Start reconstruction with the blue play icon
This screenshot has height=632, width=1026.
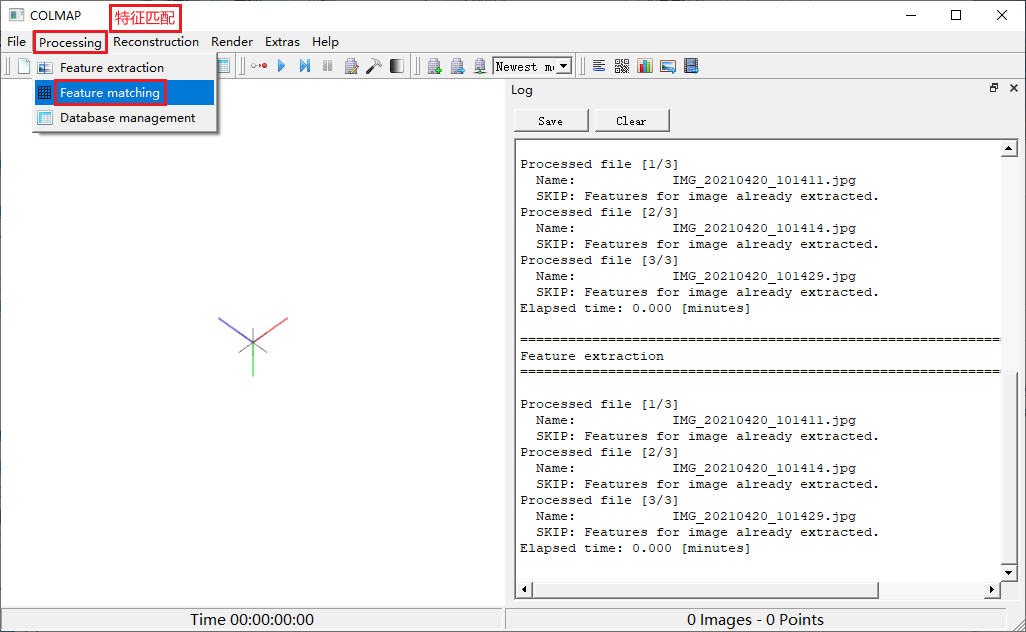(281, 66)
